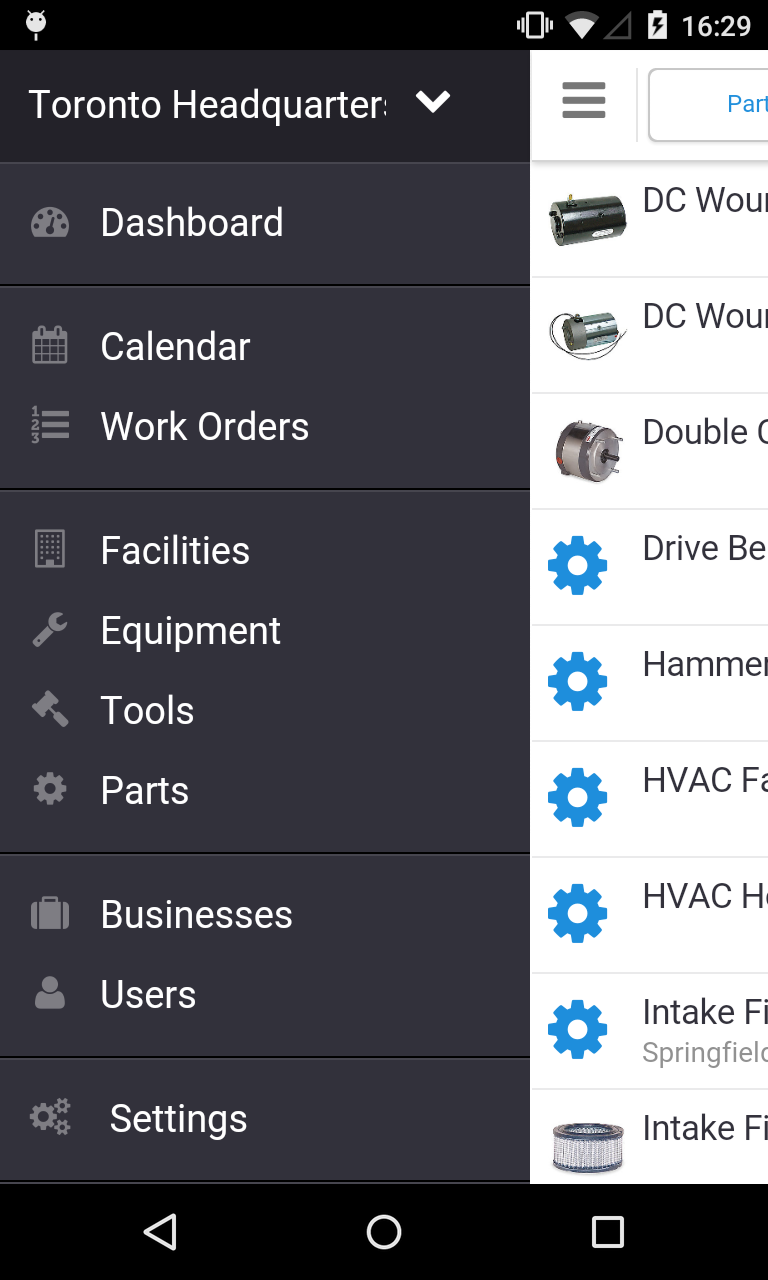This screenshot has height=1280, width=768.
Task: Open the Parts menu item
Action: coord(145,790)
